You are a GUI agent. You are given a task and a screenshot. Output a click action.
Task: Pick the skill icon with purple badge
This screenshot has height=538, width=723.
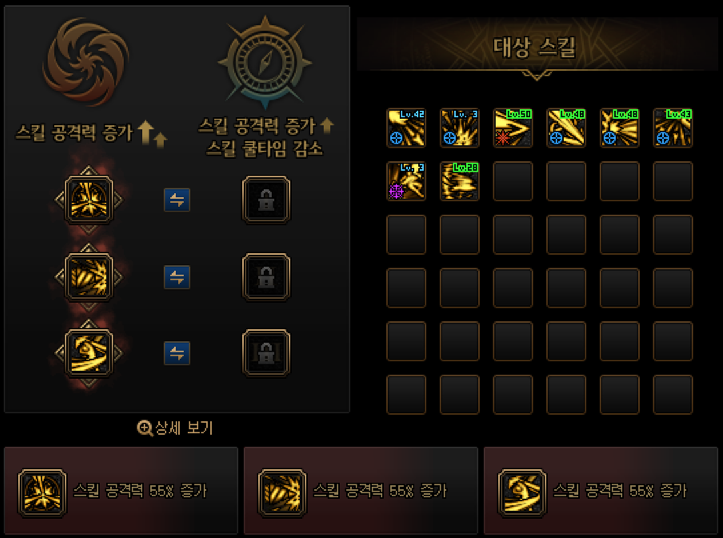point(406,181)
